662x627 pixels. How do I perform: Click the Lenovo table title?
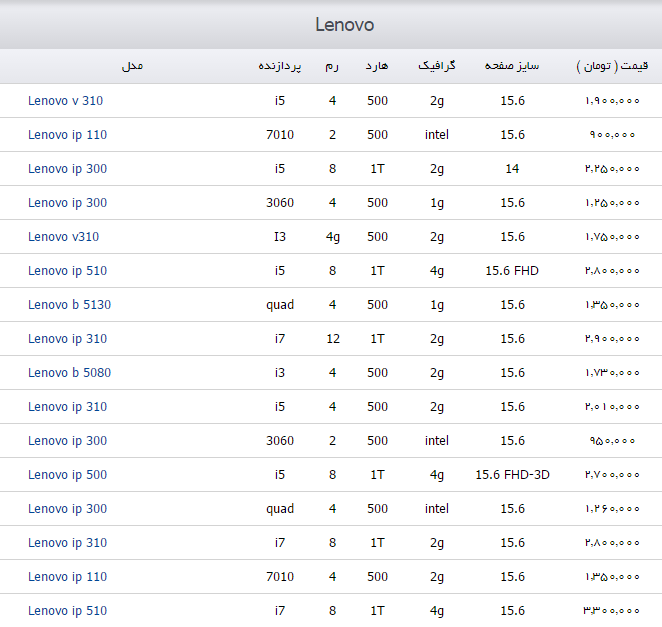(x=345, y=24)
